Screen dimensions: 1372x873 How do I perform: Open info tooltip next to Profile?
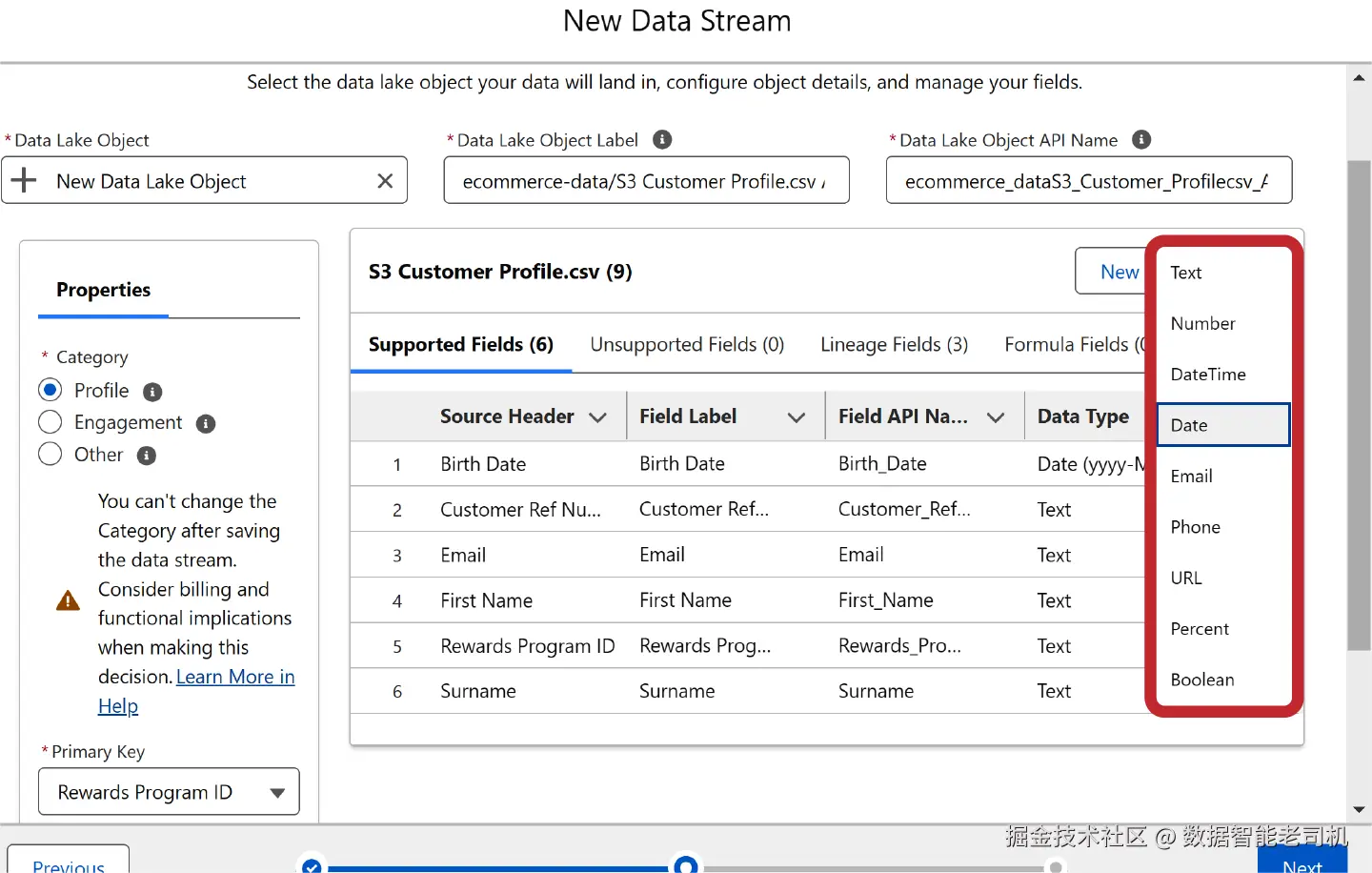coord(152,392)
